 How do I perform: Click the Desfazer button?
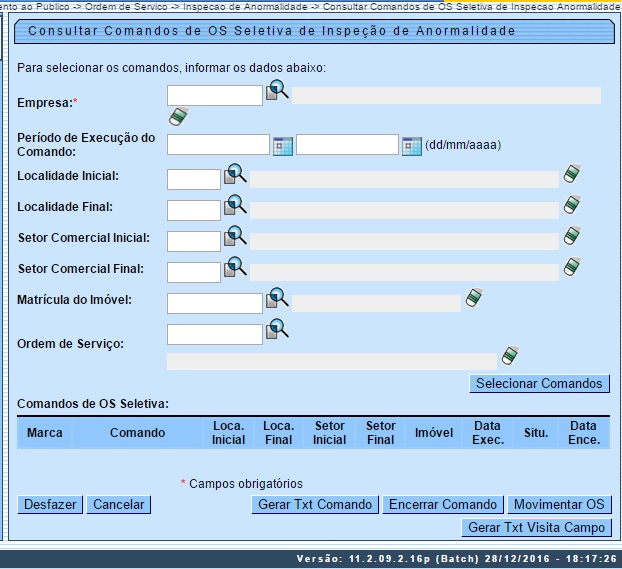click(x=50, y=505)
